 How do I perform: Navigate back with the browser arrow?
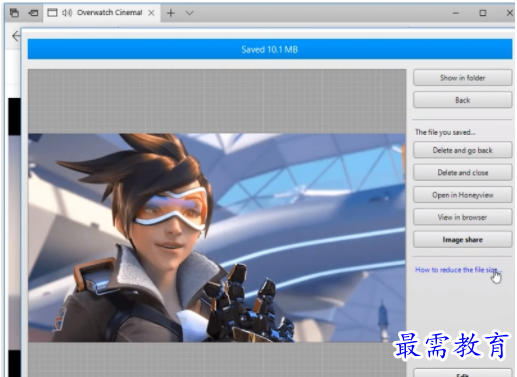[16, 36]
